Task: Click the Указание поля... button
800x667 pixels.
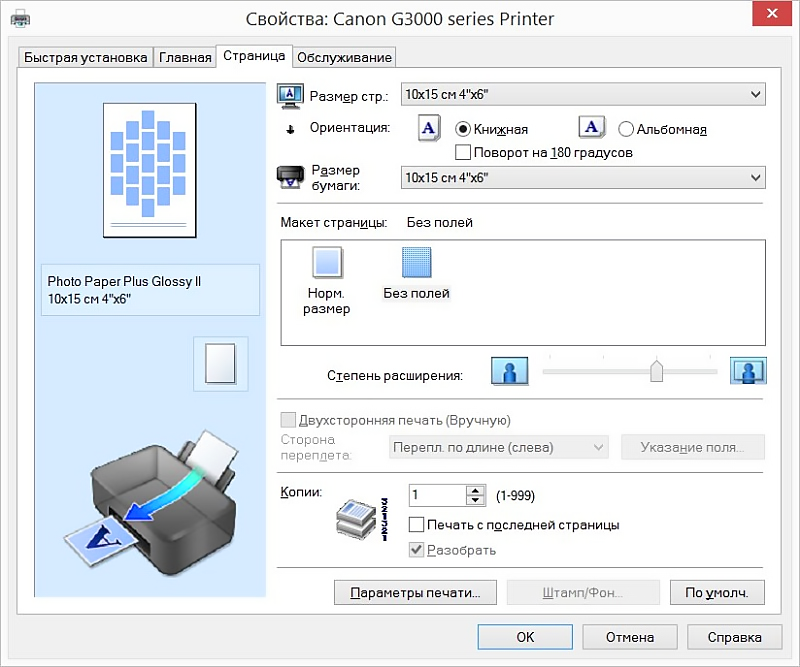Action: (693, 447)
